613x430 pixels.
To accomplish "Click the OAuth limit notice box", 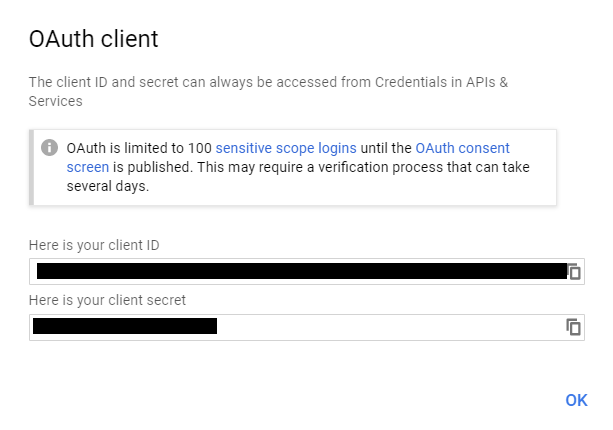I will coord(293,167).
